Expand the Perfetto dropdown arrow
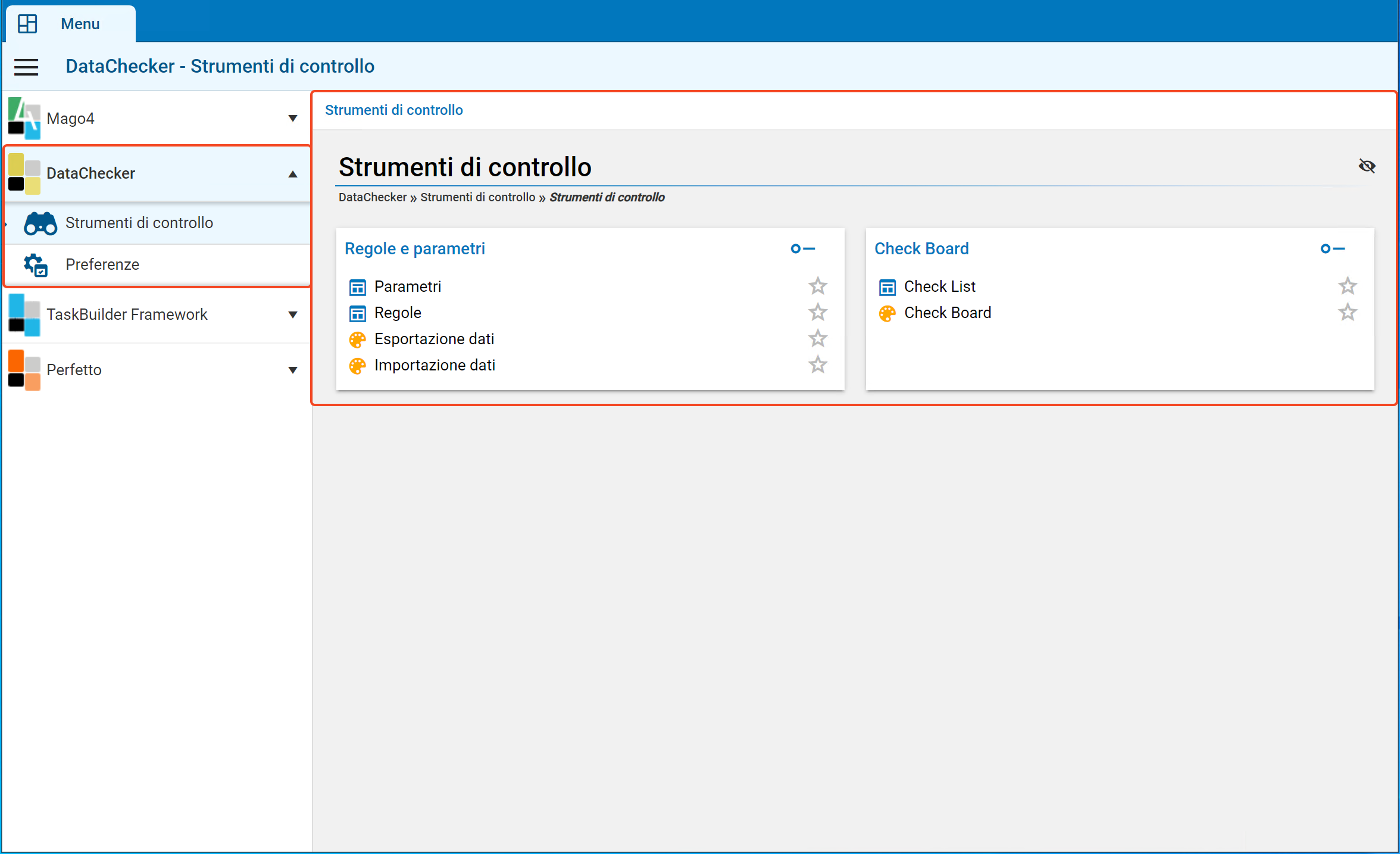The image size is (1400, 854). click(x=292, y=370)
